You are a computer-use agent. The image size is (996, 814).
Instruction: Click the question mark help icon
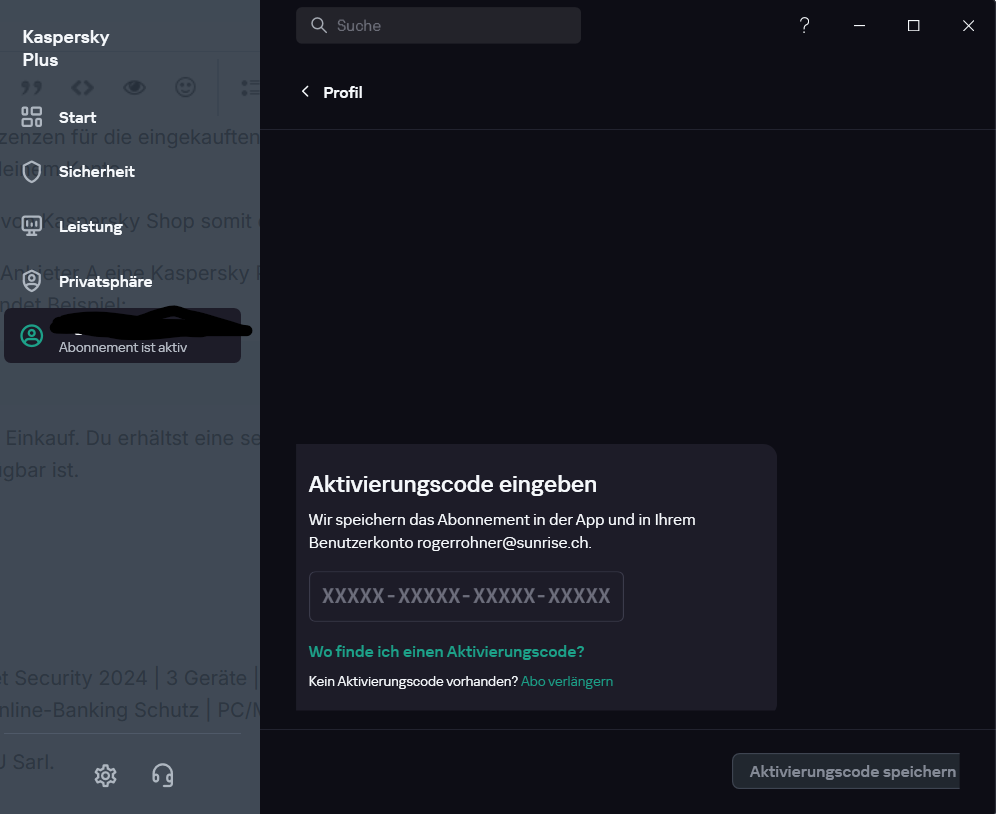point(804,25)
